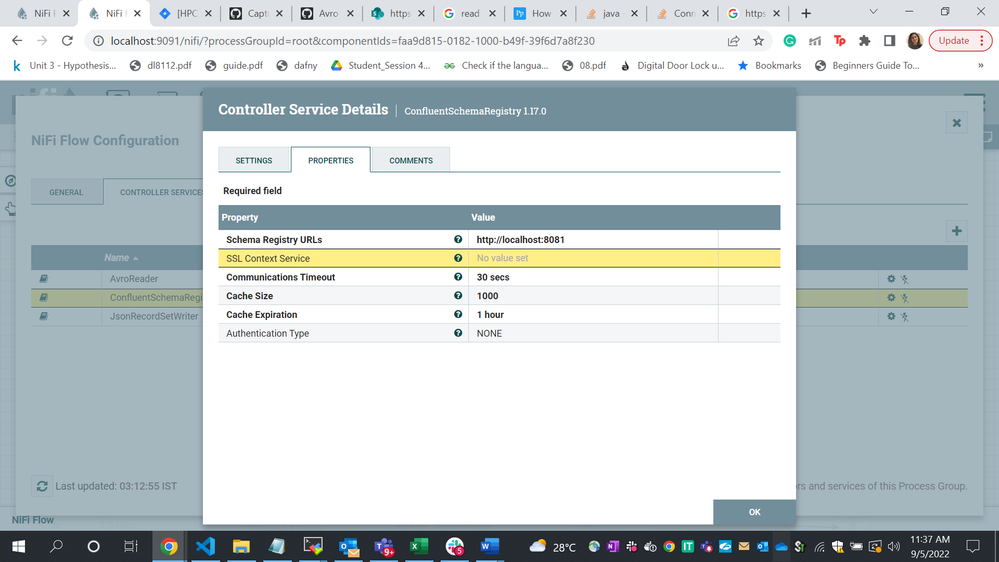The height and width of the screenshot is (562, 999).
Task: Open Beginners Guide To bookmark
Action: [x=867, y=66]
